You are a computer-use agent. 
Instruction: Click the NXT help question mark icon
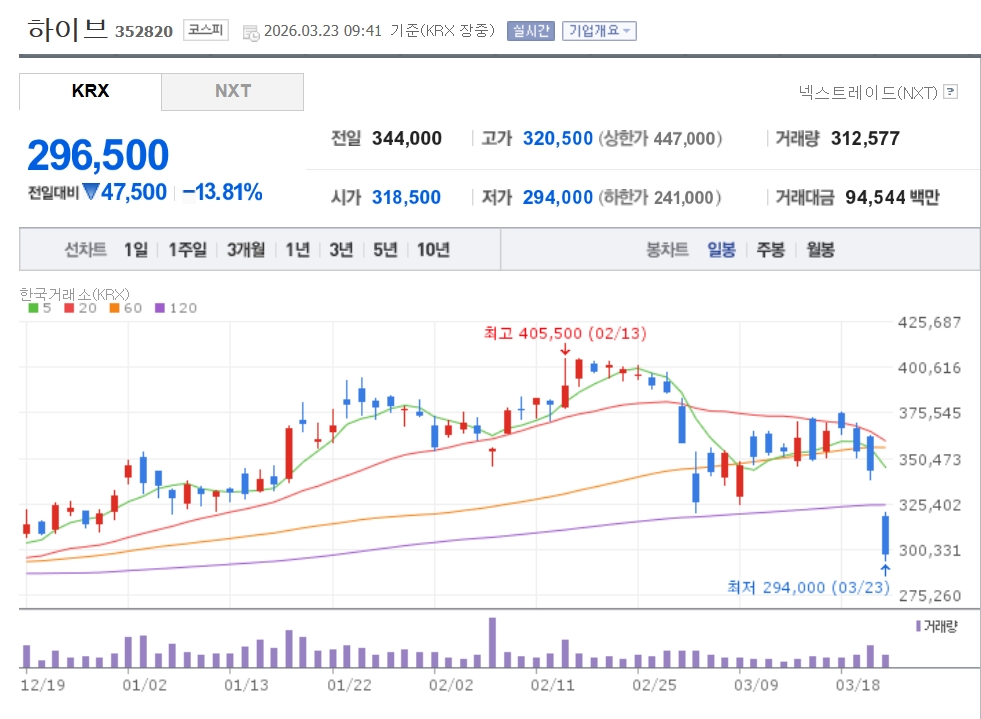pos(950,92)
